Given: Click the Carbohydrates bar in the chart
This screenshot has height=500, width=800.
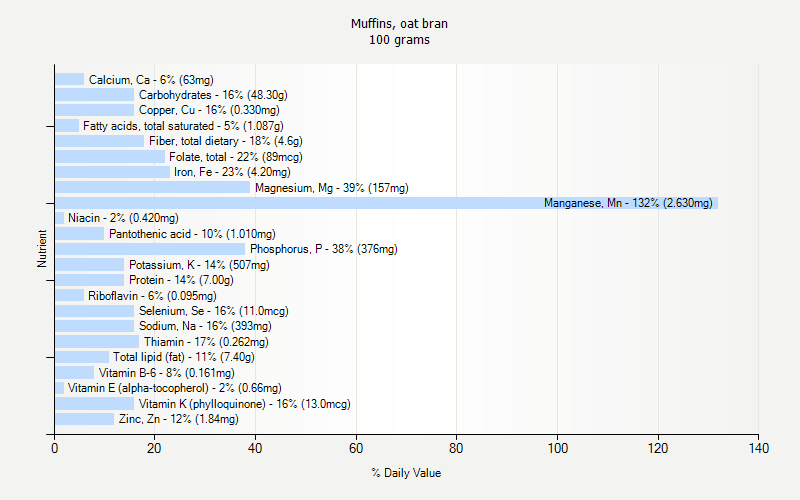Looking at the screenshot, I should [94, 95].
